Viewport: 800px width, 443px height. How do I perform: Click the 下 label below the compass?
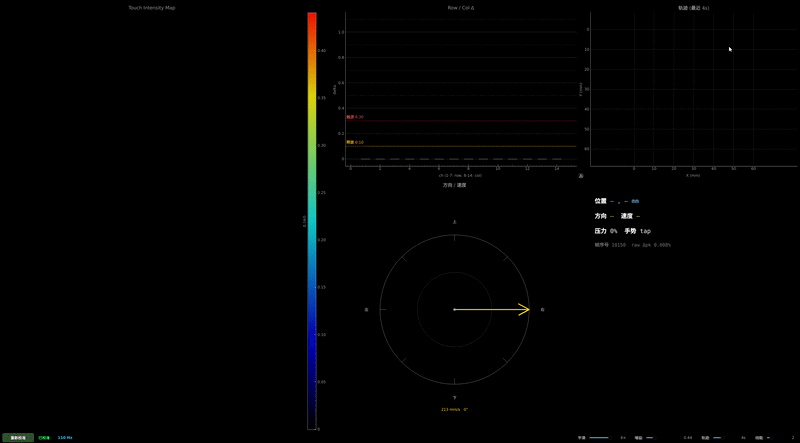[x=454, y=397]
